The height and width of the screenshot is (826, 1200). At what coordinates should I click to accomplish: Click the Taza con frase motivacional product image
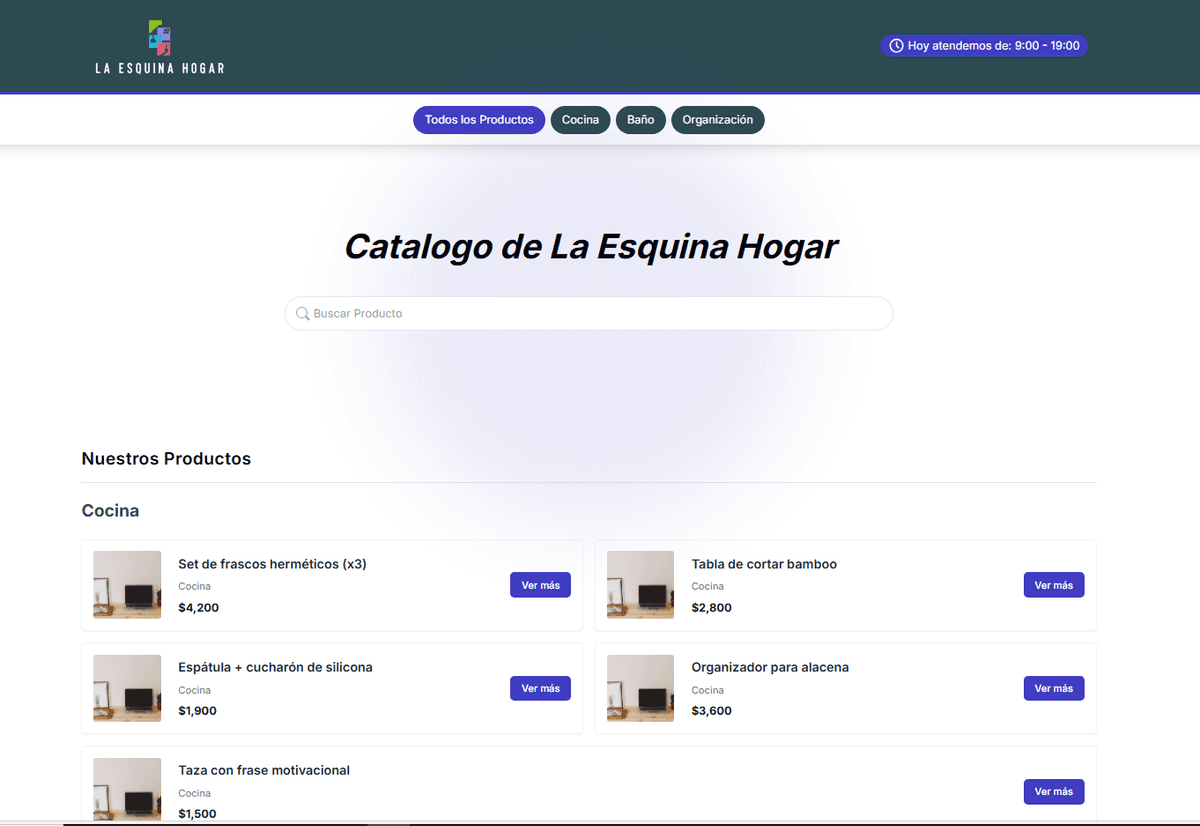point(126,789)
